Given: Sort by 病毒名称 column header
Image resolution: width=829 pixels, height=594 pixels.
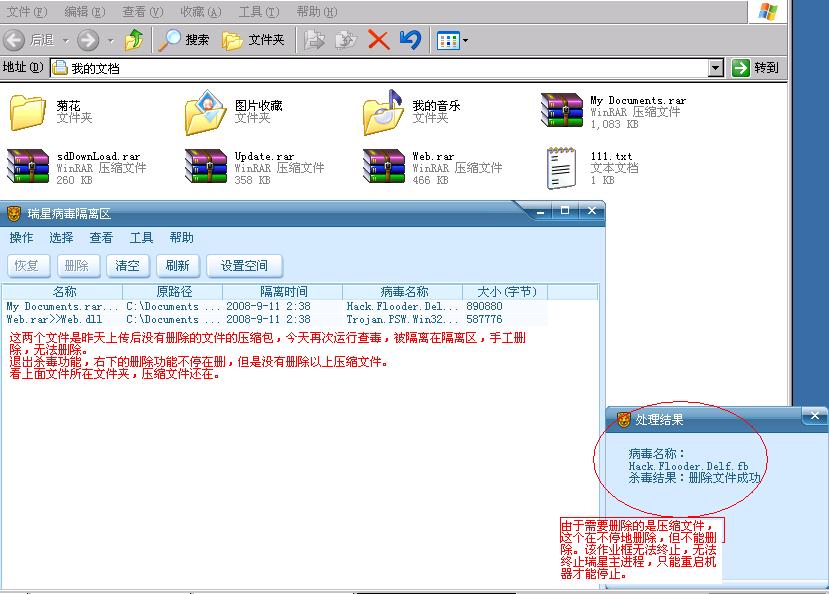Looking at the screenshot, I should click(403, 292).
